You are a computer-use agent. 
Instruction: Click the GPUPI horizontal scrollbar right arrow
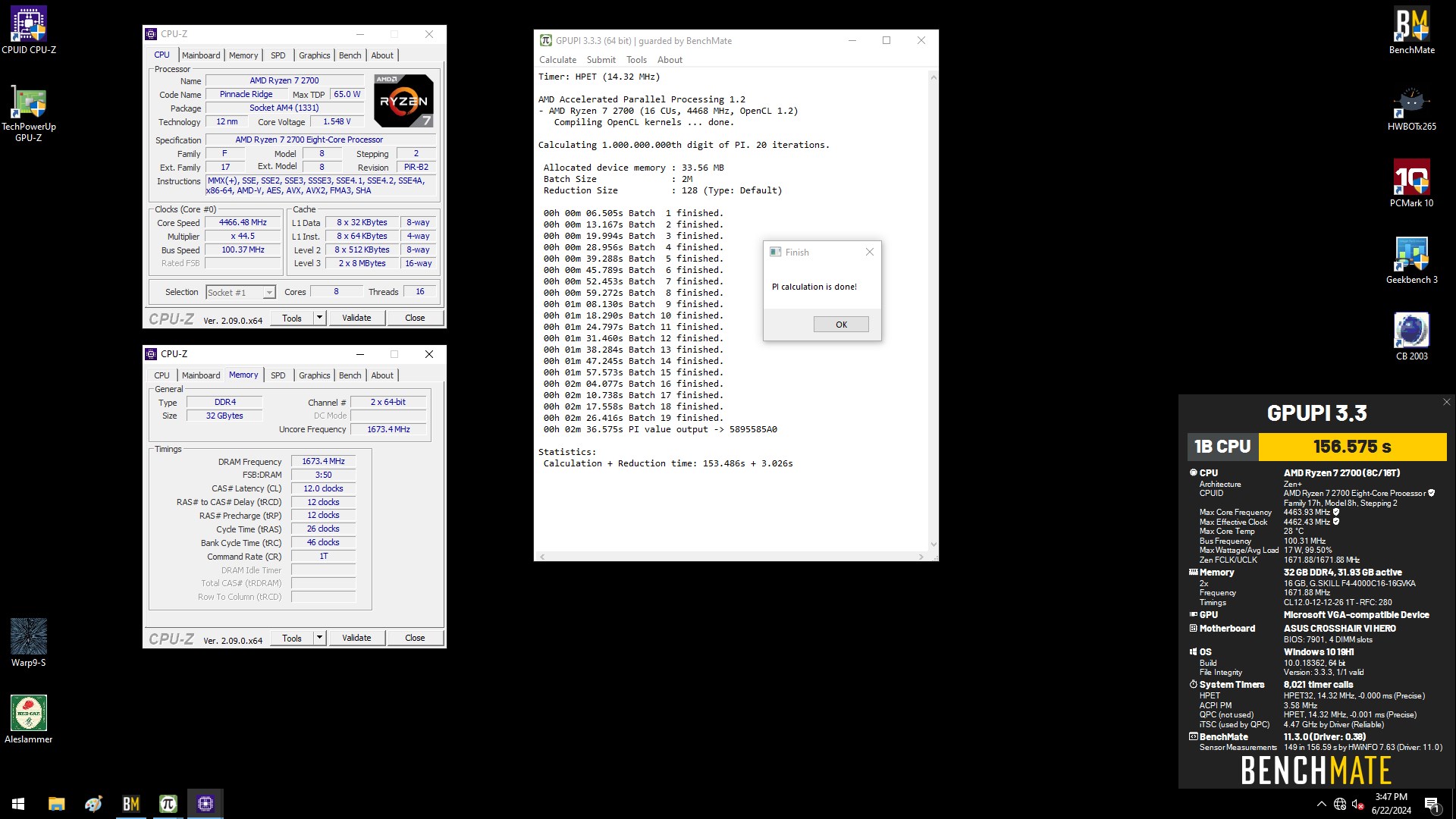click(x=921, y=557)
